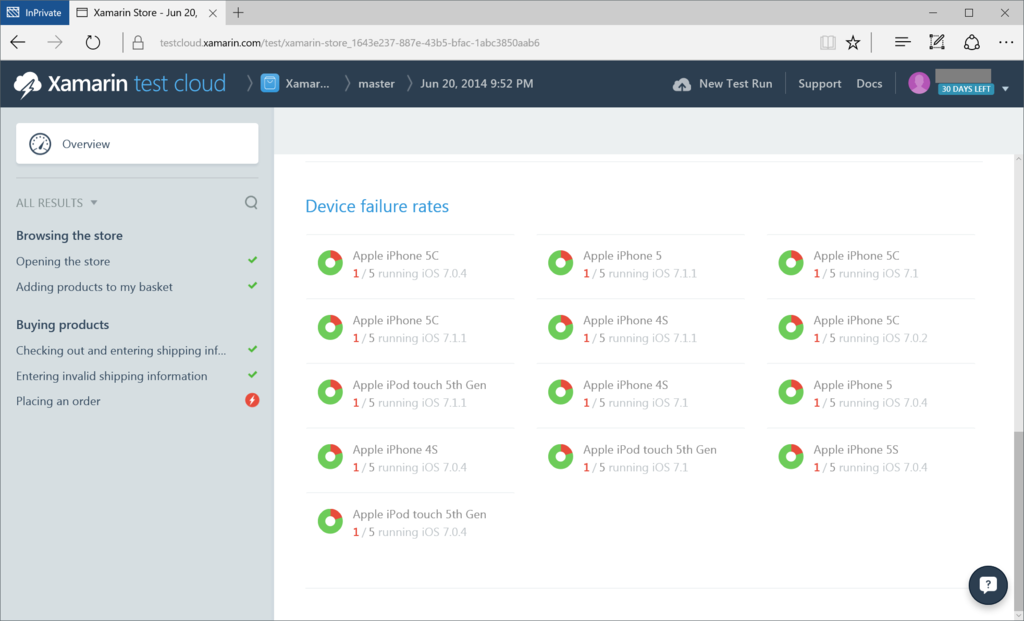Image resolution: width=1024 pixels, height=621 pixels.
Task: Select the Xamar... app breadcrumb text
Action: tap(308, 84)
